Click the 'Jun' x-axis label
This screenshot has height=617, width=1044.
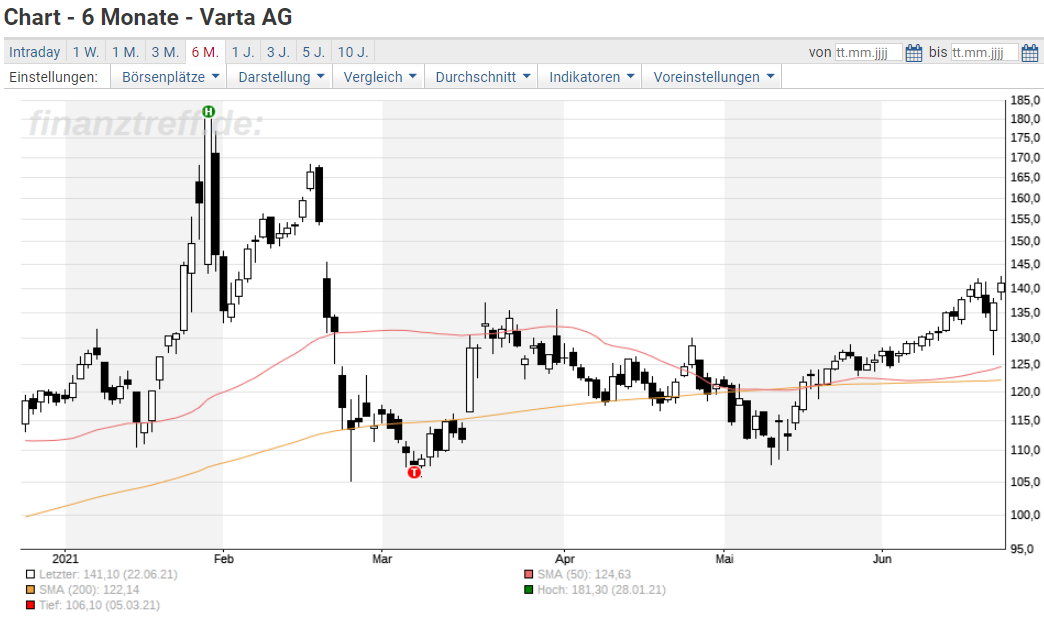[x=882, y=559]
